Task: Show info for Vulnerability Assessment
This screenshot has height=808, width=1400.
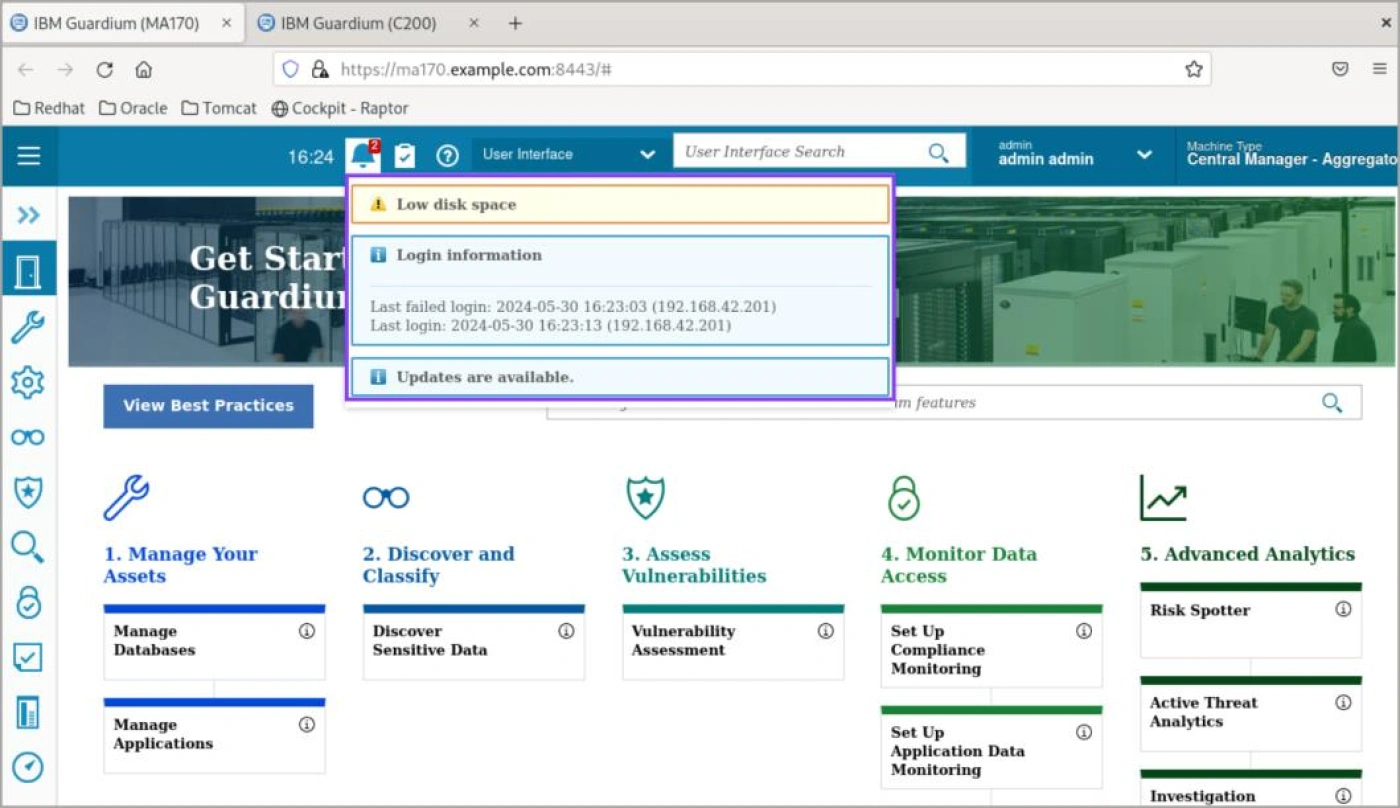Action: [825, 631]
